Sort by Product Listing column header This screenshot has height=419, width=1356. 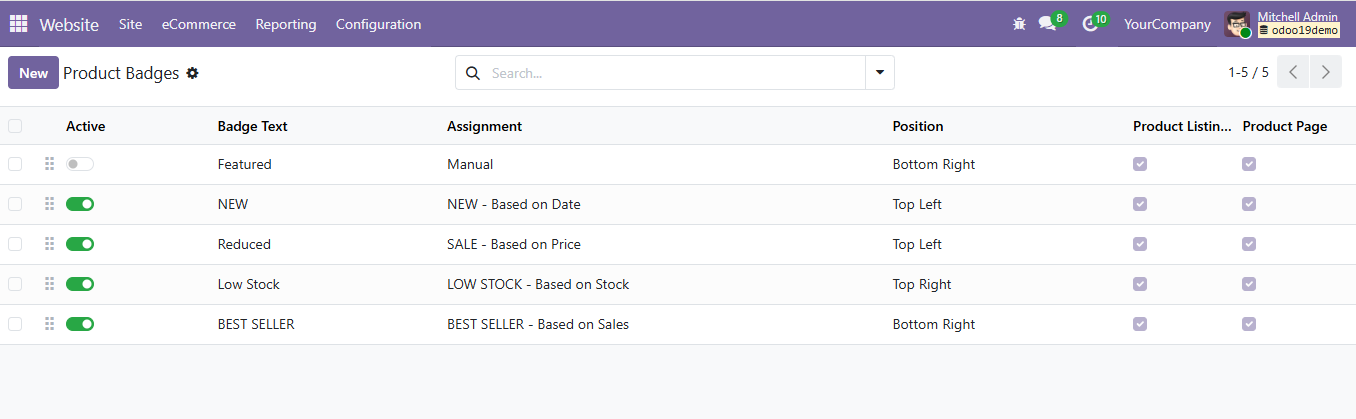pos(1183,126)
